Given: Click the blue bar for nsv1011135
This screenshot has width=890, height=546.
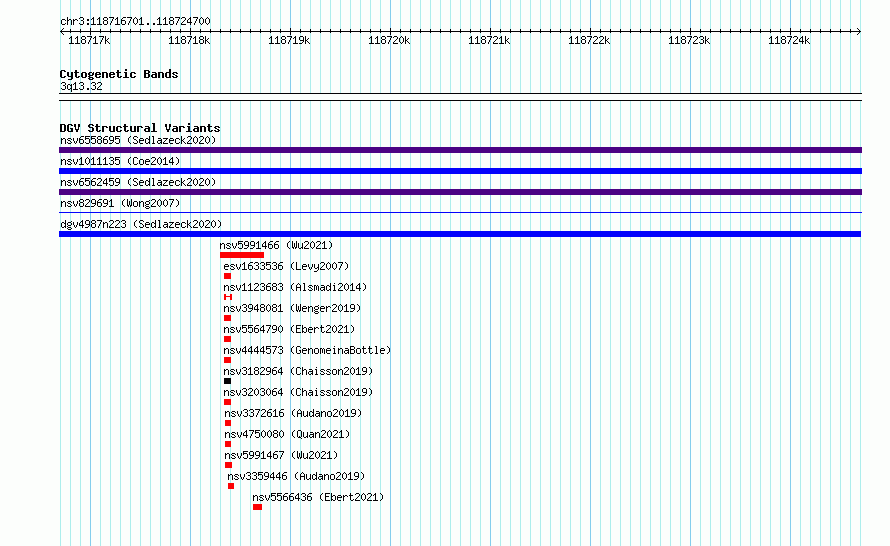Looking at the screenshot, I should (460, 171).
